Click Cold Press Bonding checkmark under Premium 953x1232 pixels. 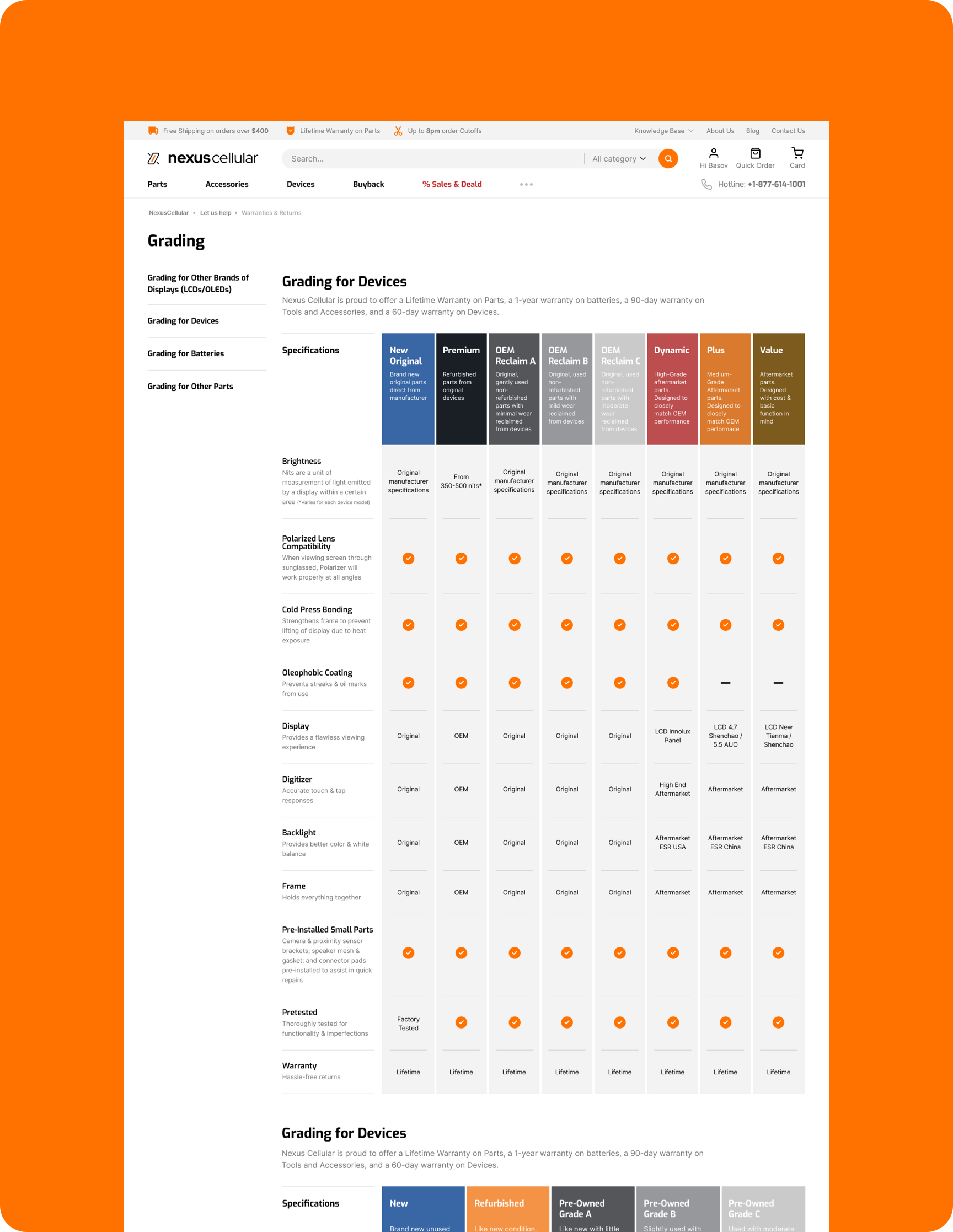[462, 625]
